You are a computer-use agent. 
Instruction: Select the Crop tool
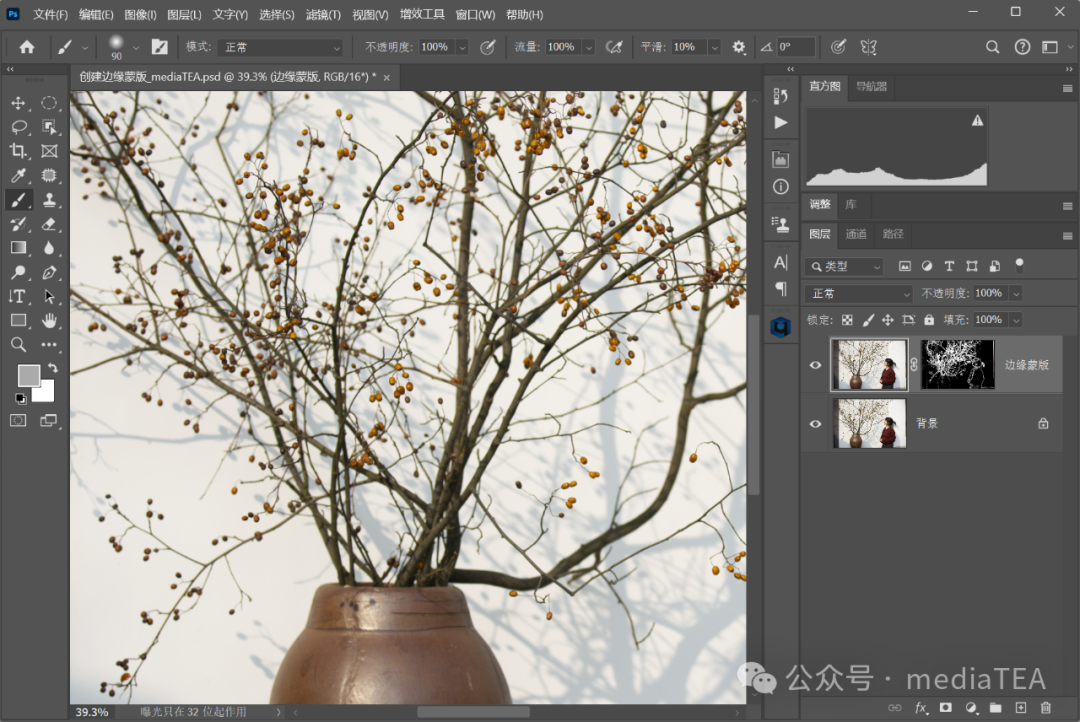(18, 152)
